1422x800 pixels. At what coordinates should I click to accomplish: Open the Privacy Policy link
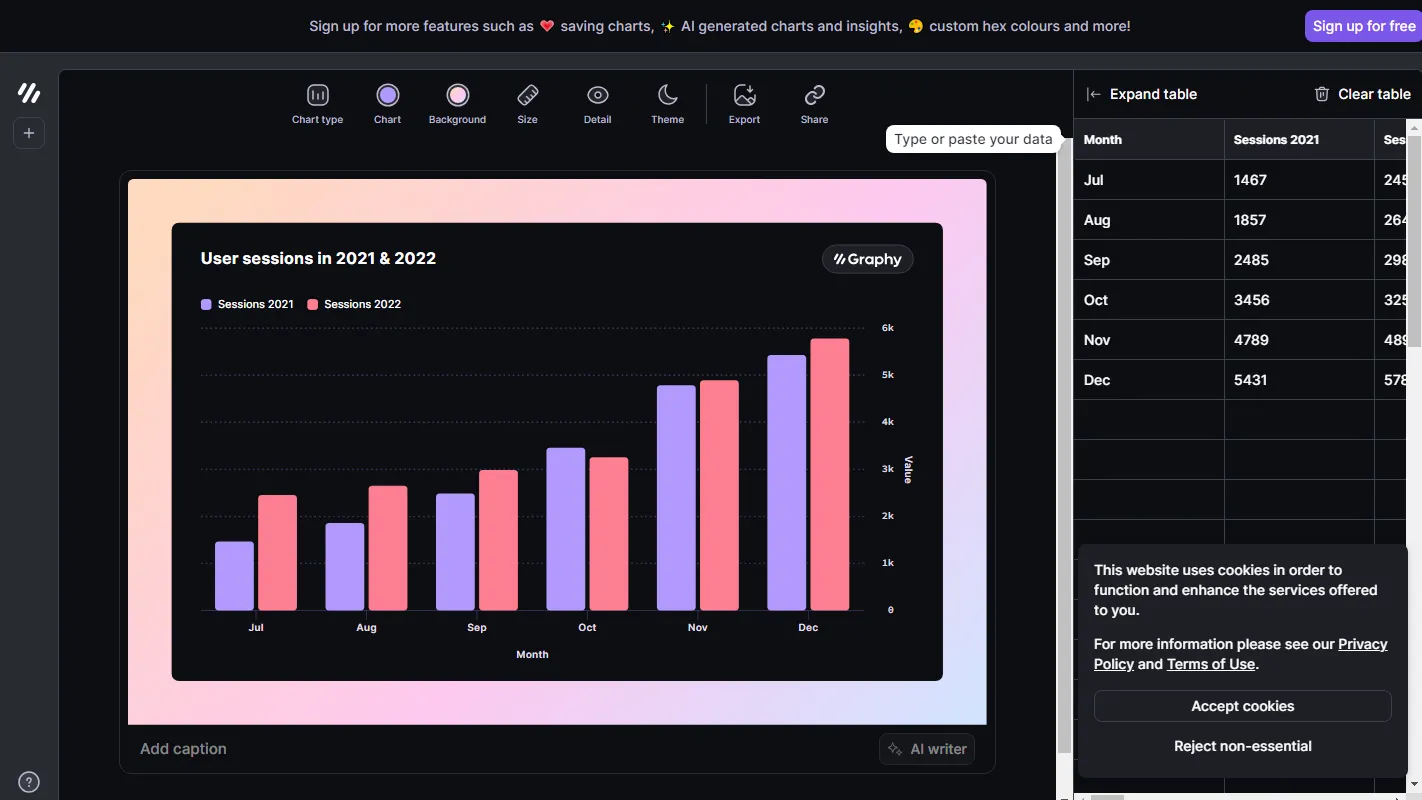(1362, 644)
